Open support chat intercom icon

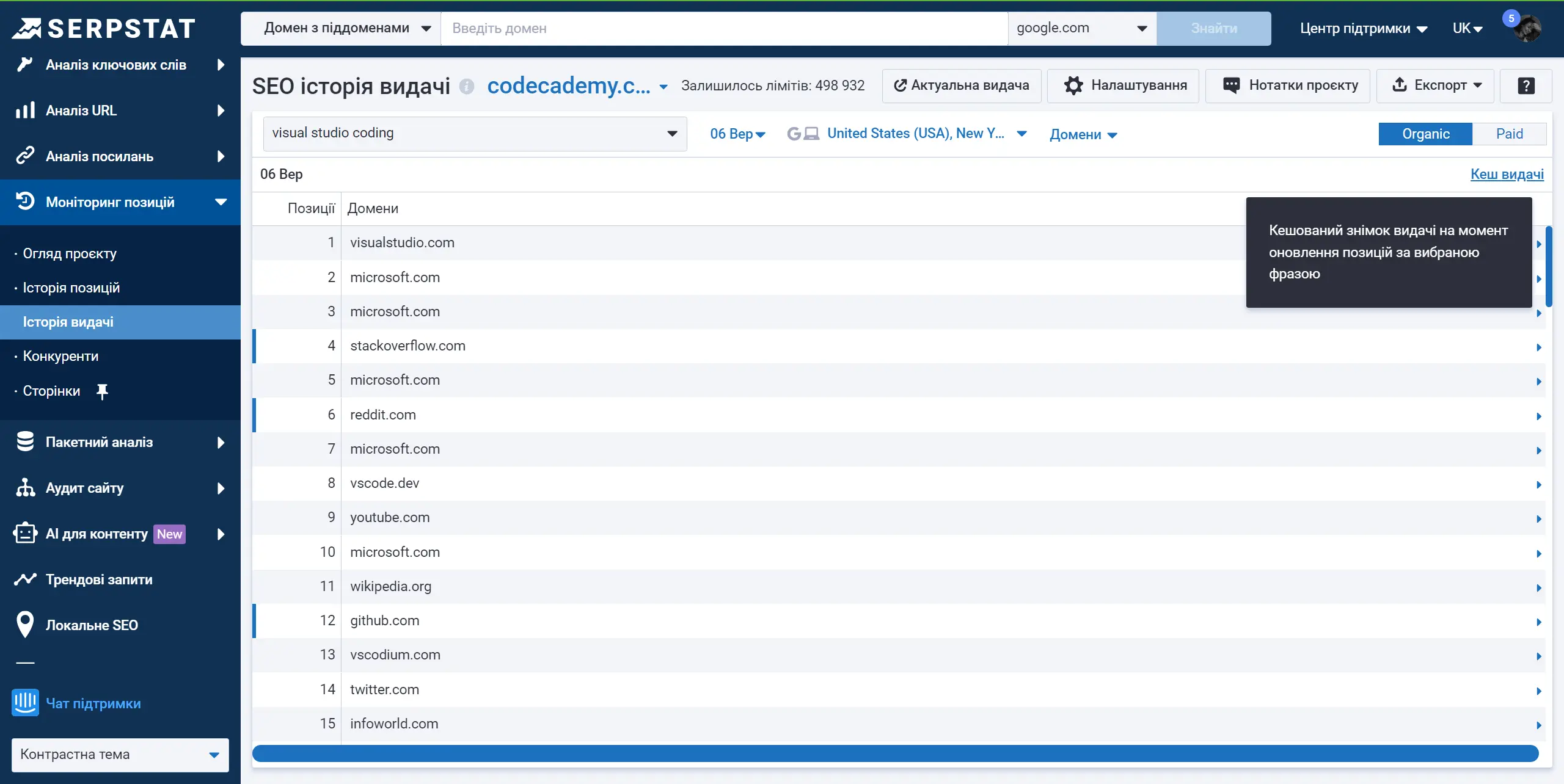25,703
